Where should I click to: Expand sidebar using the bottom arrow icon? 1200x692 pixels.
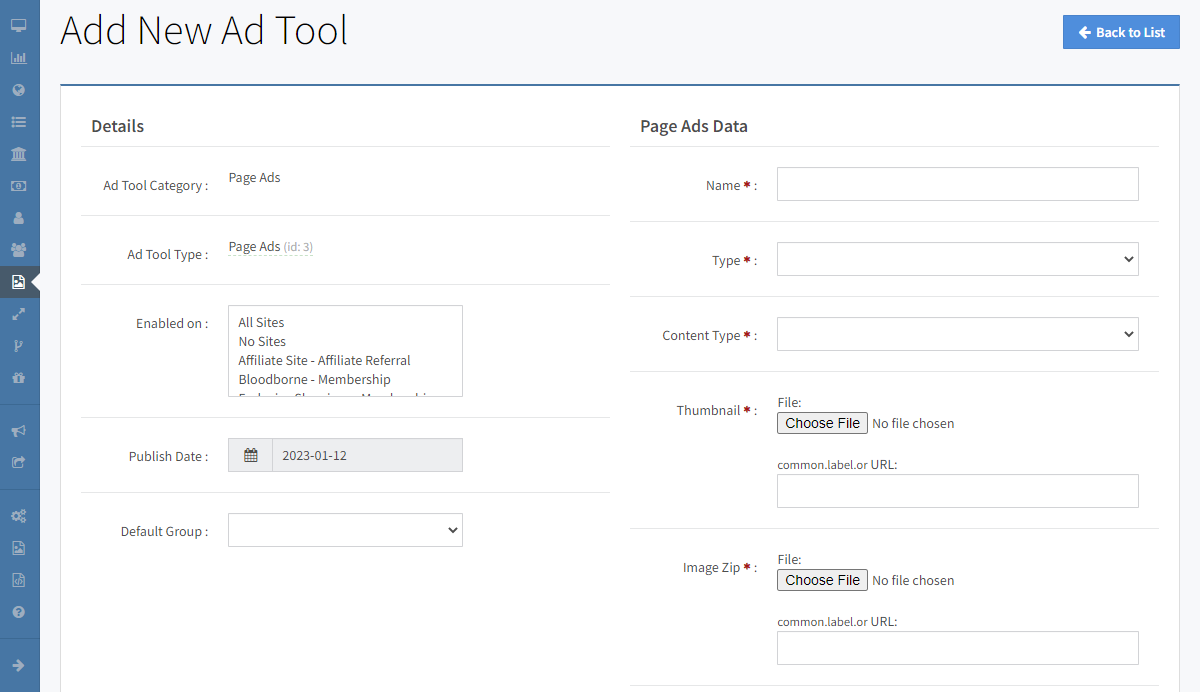[18, 665]
